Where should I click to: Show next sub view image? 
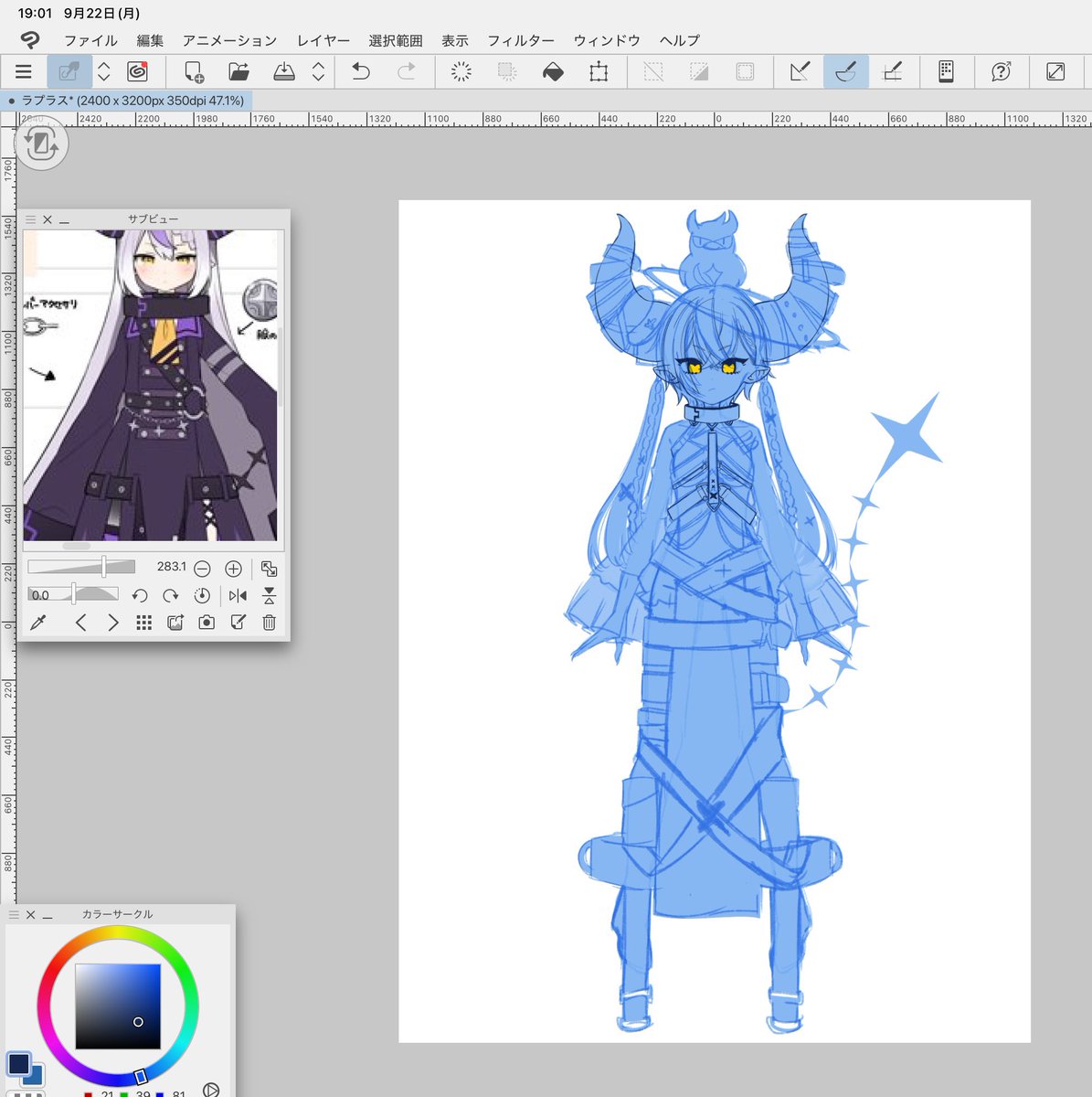coord(112,623)
